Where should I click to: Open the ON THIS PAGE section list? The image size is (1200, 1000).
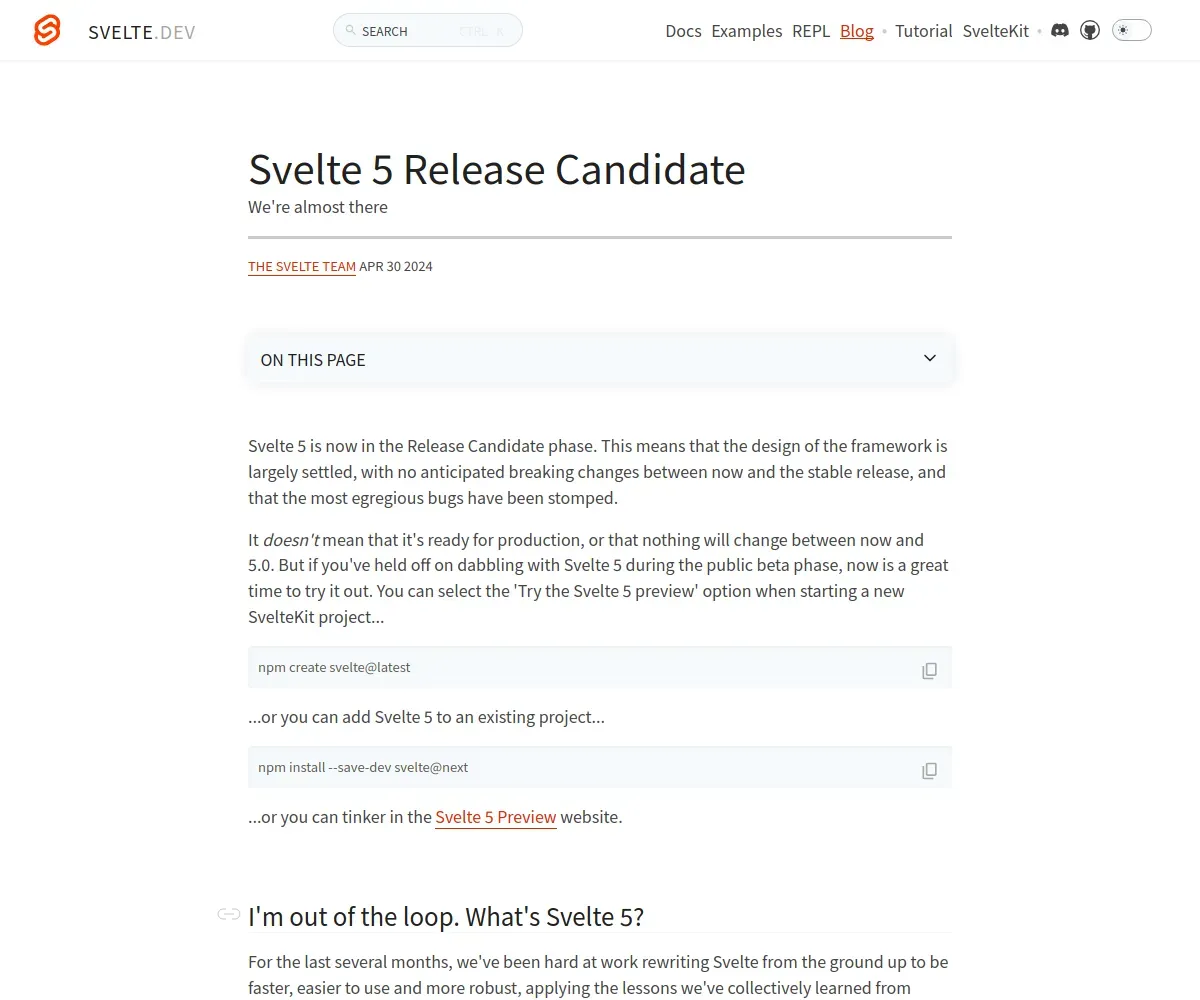tap(313, 360)
